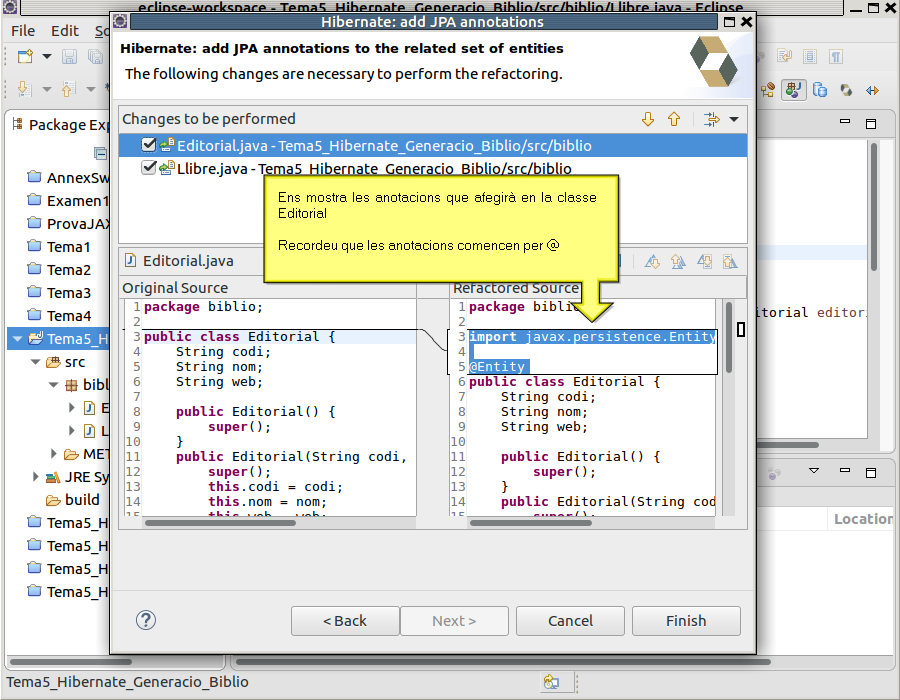Select Tema3 project in Package Explorer
The image size is (900, 700).
coord(60,293)
